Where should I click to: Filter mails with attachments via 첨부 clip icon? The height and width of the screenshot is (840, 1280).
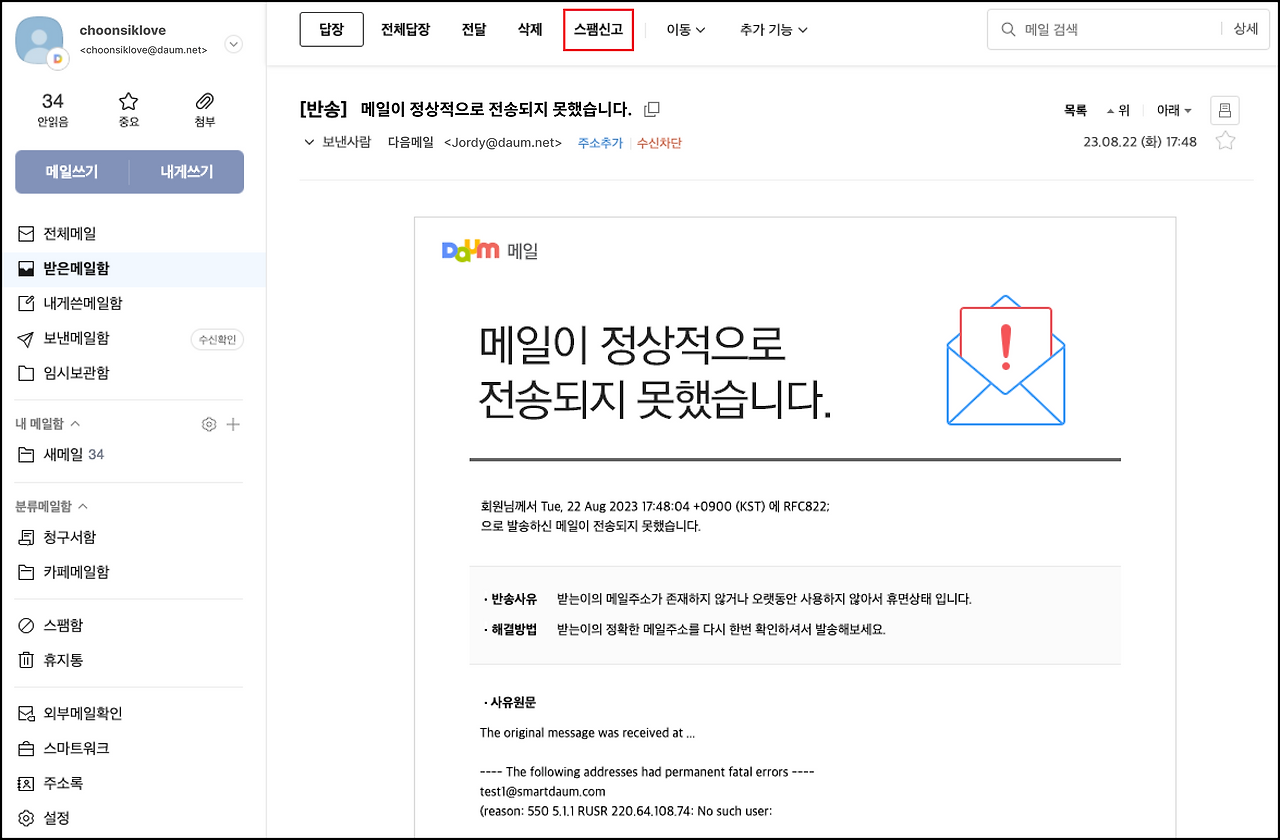click(x=204, y=110)
